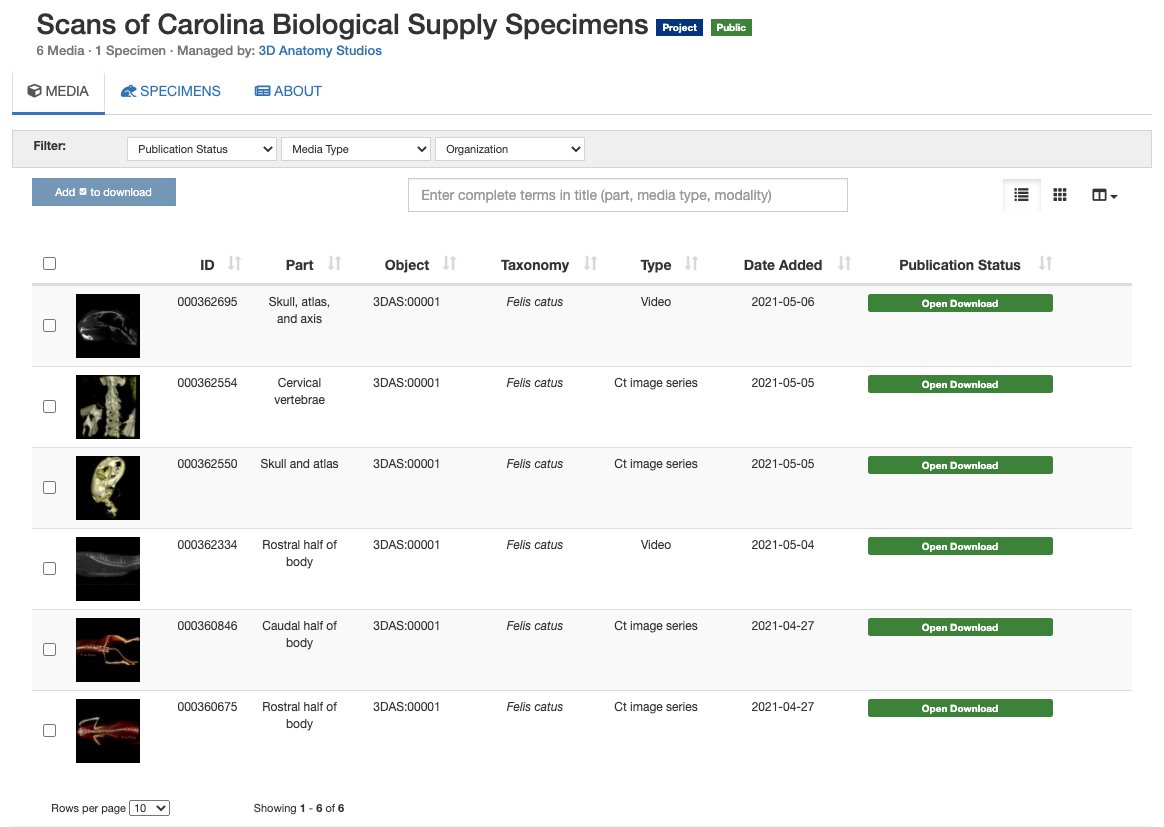
Task: Click Open Download for media 000362334
Action: pyautogui.click(x=960, y=546)
